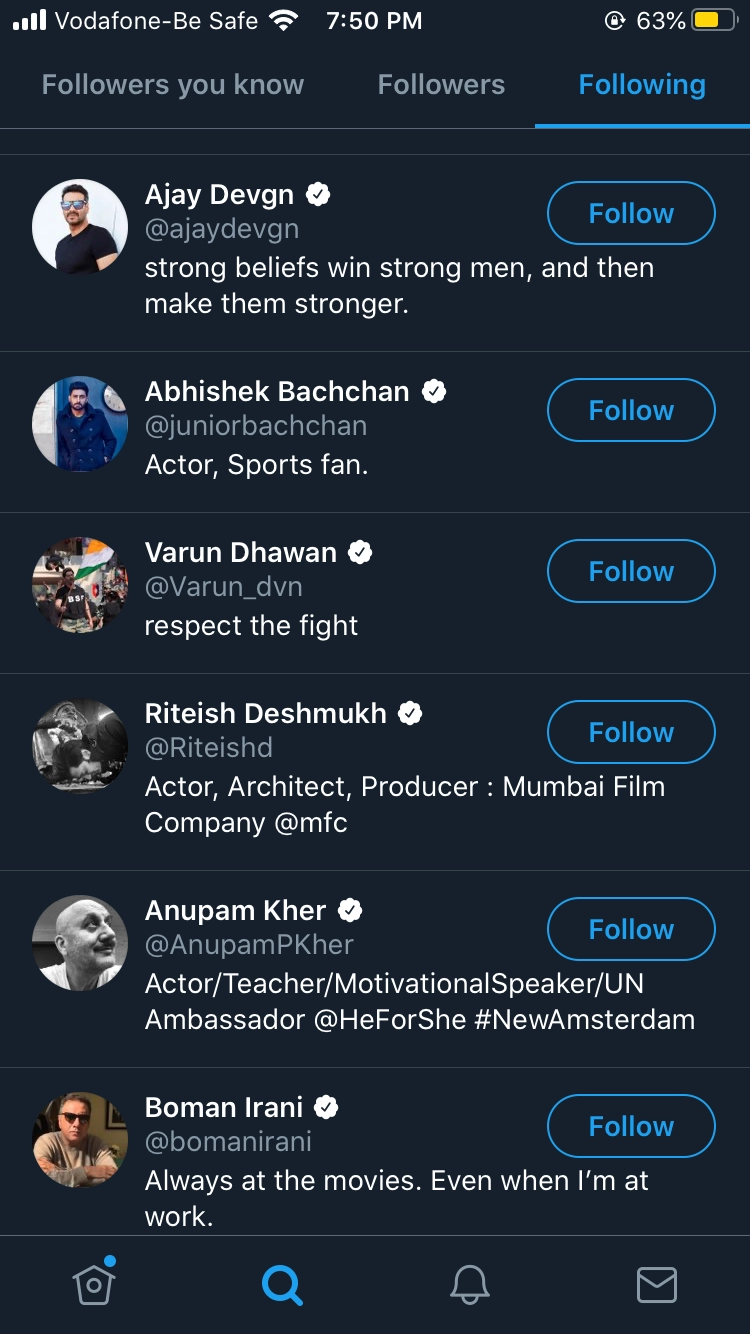Follow Riteish Deshmukh
The height and width of the screenshot is (1334, 750).
pyautogui.click(x=631, y=732)
